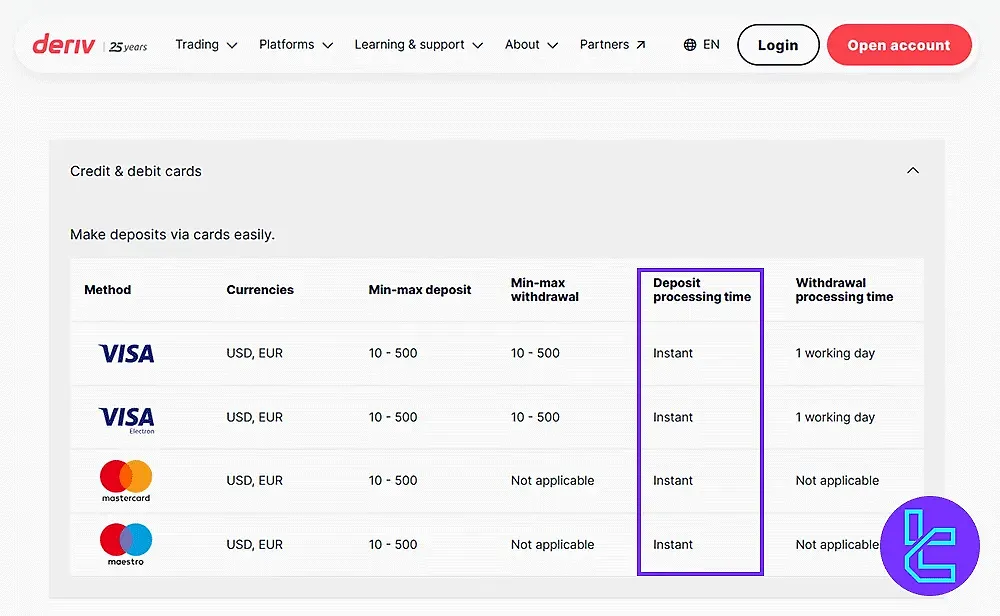Click the Mastercard logo
The image size is (1000, 616).
point(126,481)
